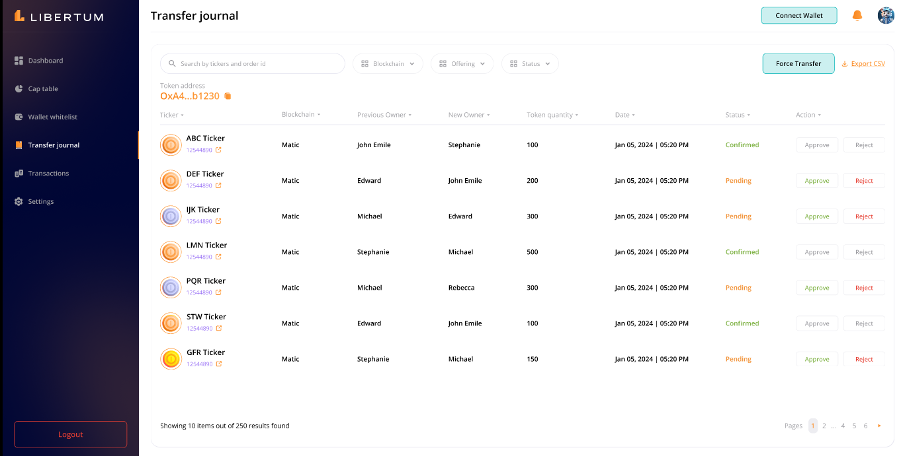
Task: Click the GFR Ticker coin icon
Action: click(171, 358)
